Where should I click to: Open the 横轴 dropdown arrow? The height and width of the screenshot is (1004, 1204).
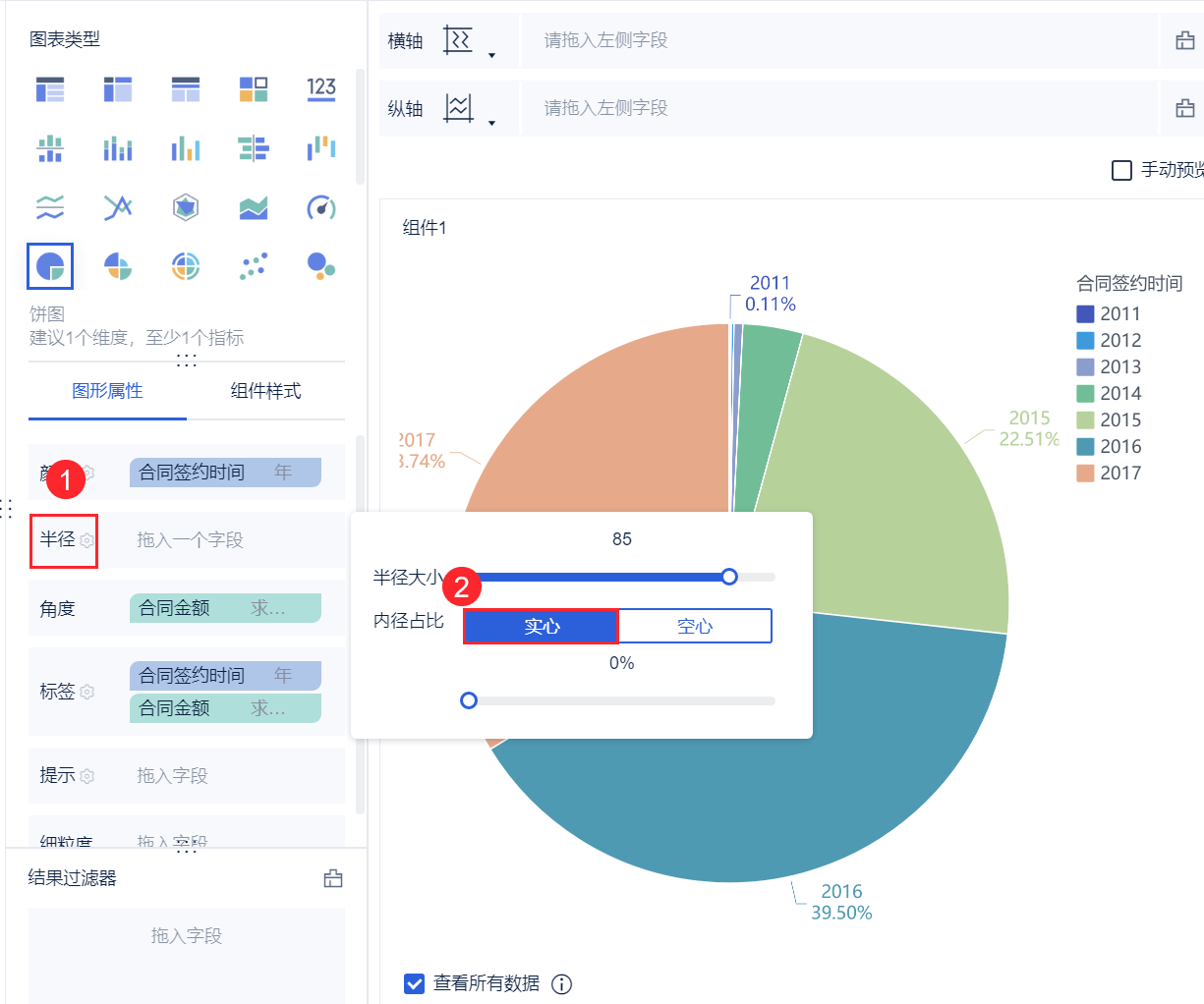pos(491,55)
